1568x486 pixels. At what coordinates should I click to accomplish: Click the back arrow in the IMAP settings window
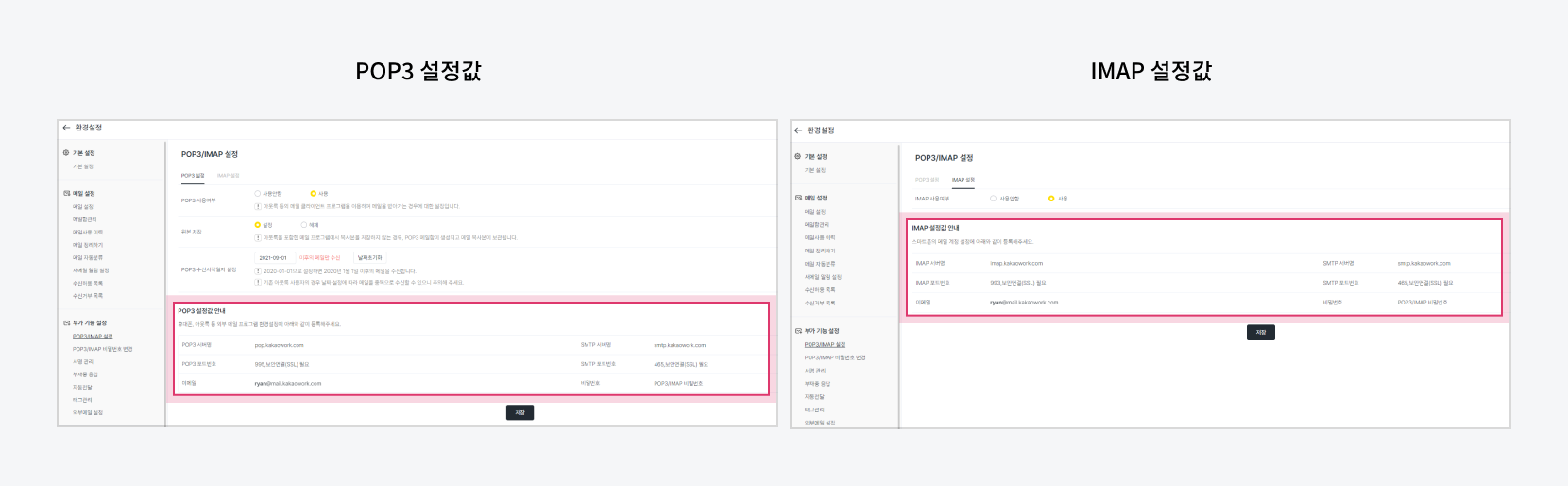click(x=798, y=130)
